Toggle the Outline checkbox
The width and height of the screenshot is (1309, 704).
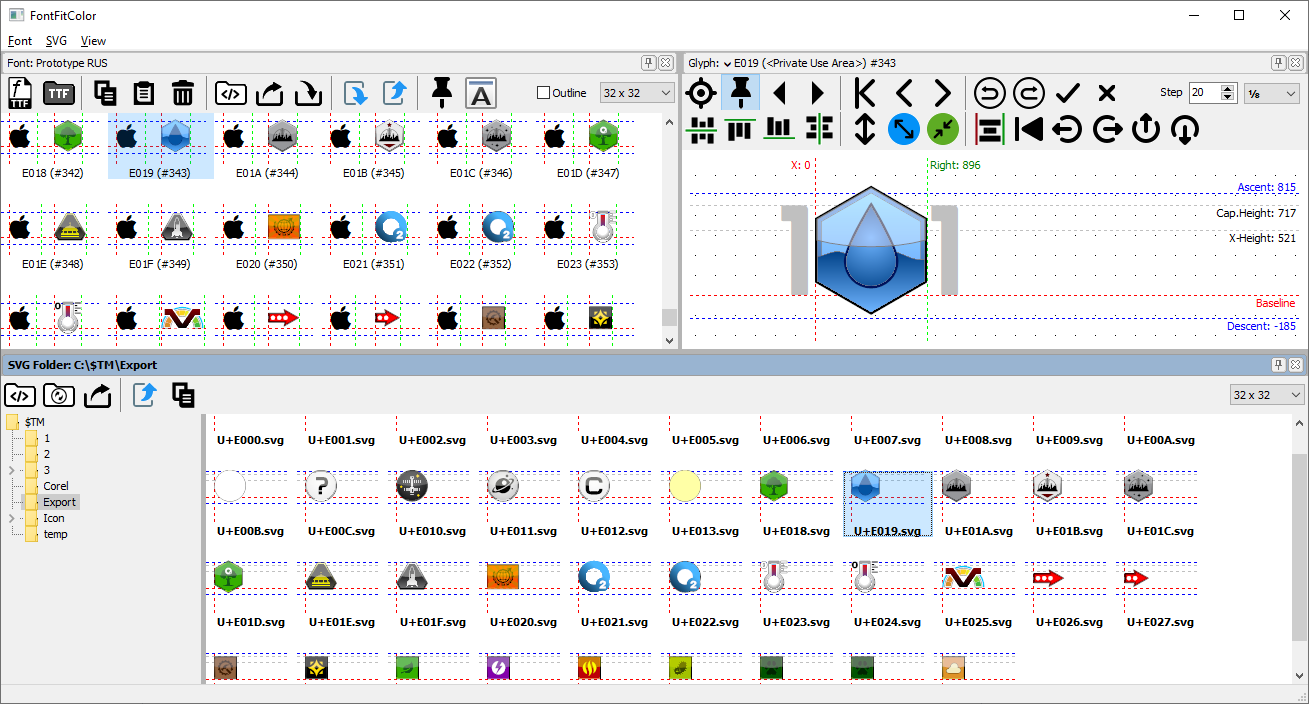[544, 92]
